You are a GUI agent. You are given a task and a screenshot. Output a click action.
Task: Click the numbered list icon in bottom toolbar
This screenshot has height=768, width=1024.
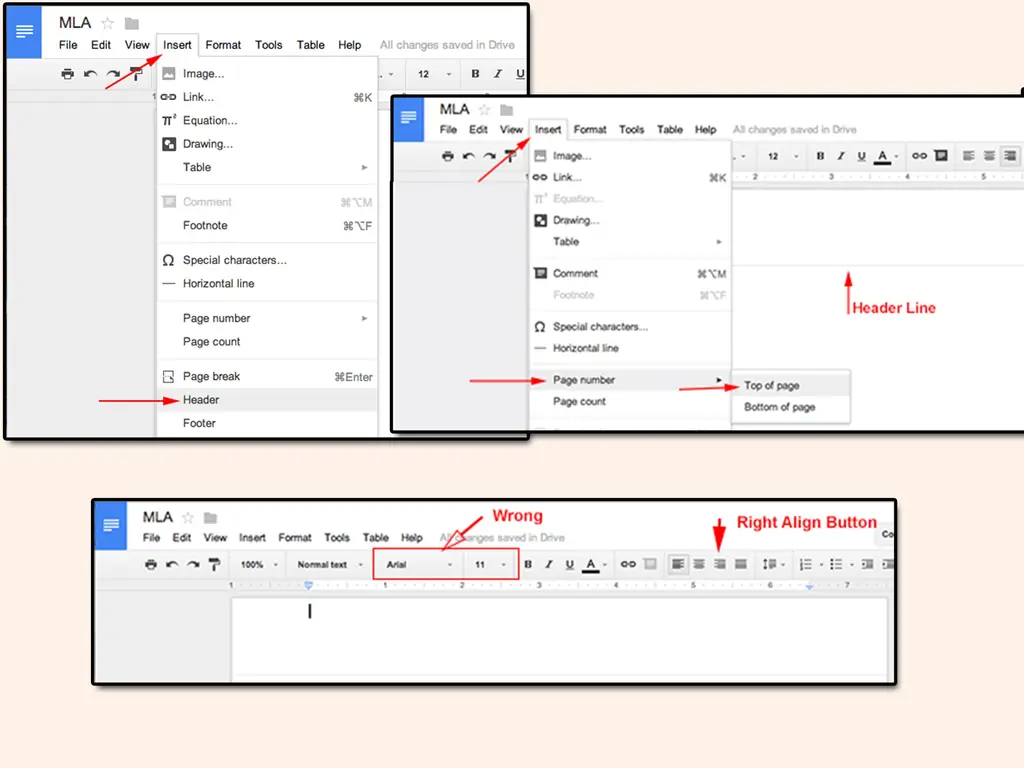[807, 565]
